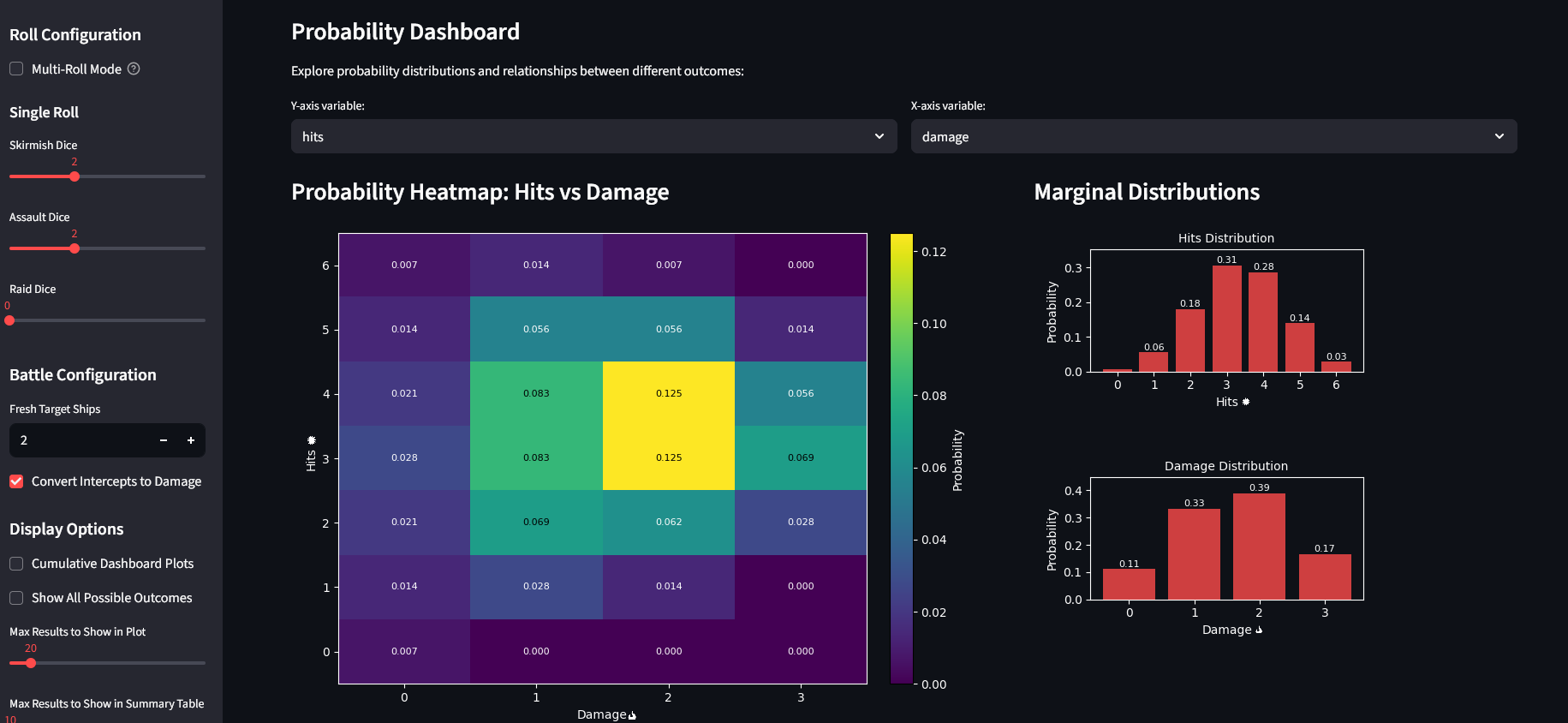Check Show All Possible Outcomes
This screenshot has width=1568, height=723.
pyautogui.click(x=16, y=598)
